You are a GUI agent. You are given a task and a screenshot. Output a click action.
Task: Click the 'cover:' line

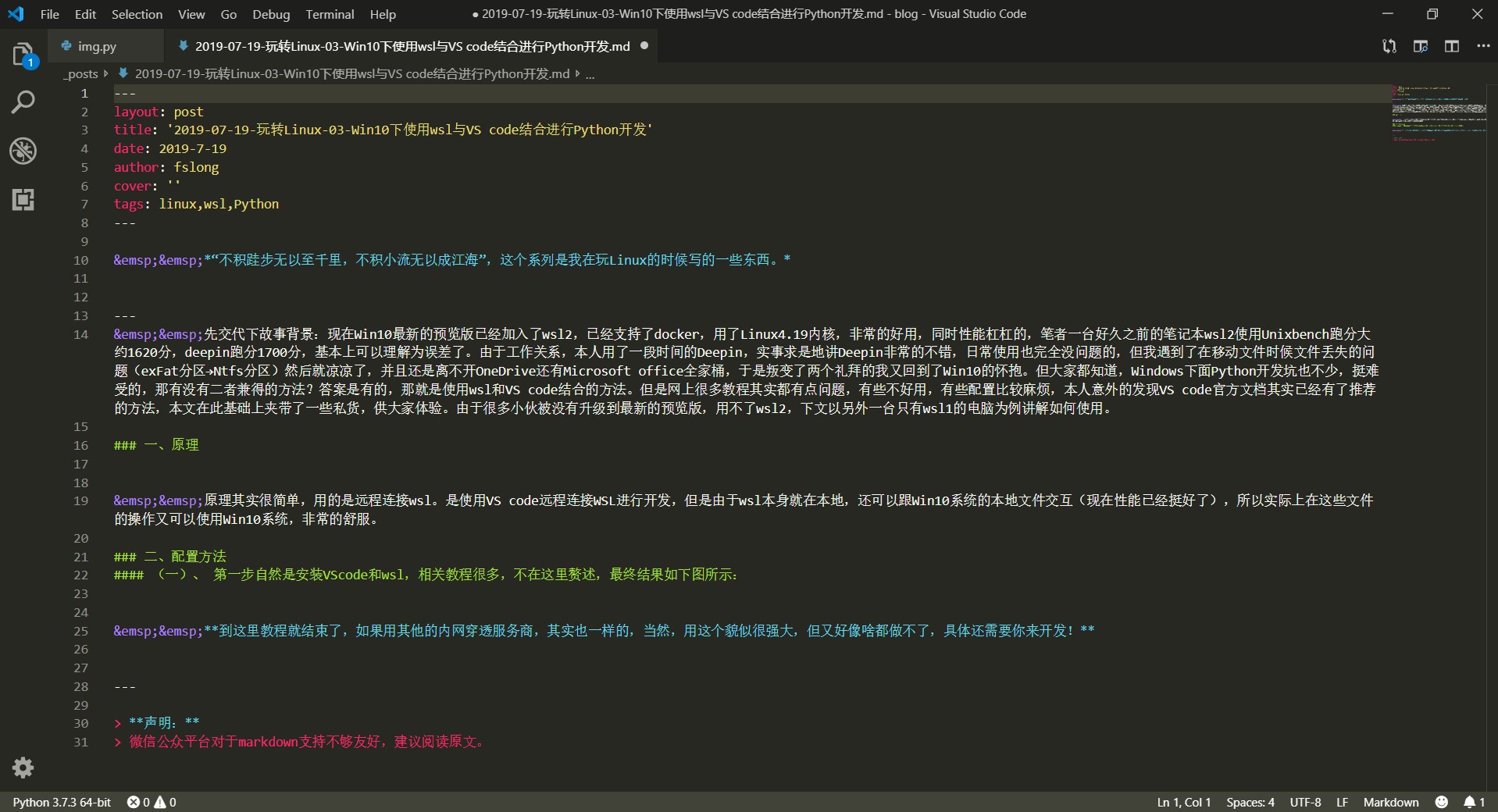(147, 186)
